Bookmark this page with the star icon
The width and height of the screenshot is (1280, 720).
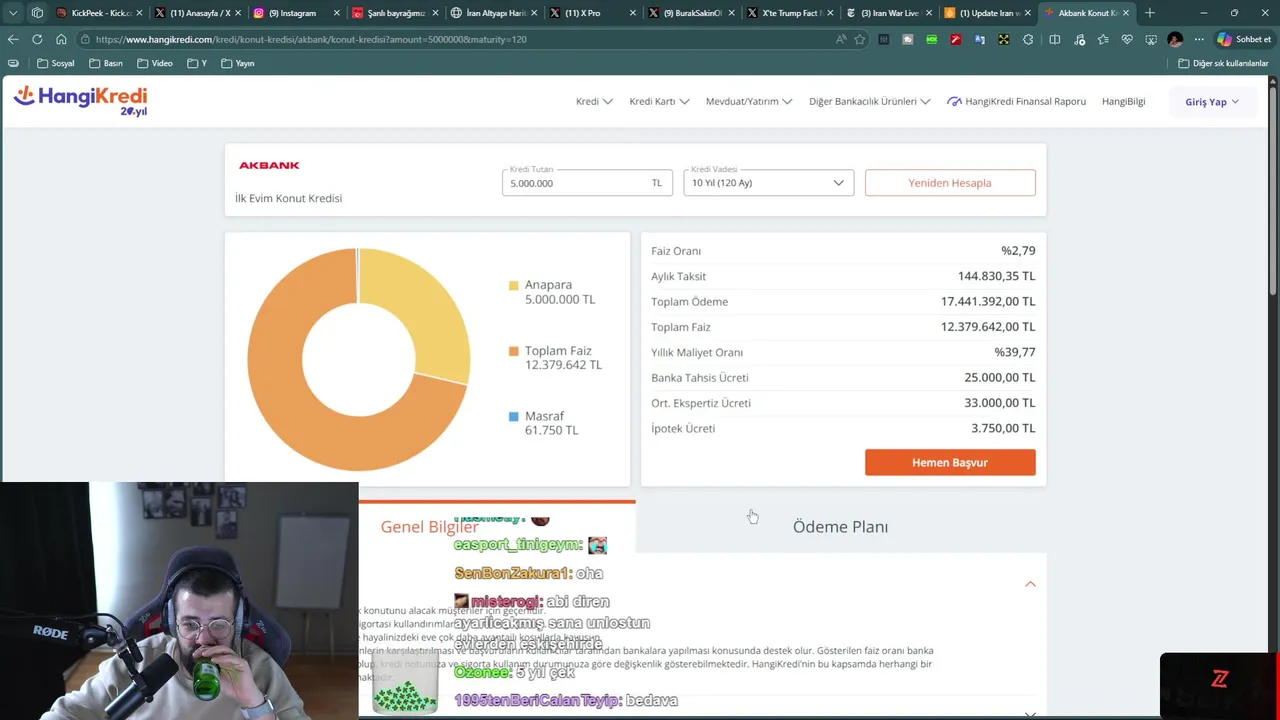pyautogui.click(x=860, y=39)
